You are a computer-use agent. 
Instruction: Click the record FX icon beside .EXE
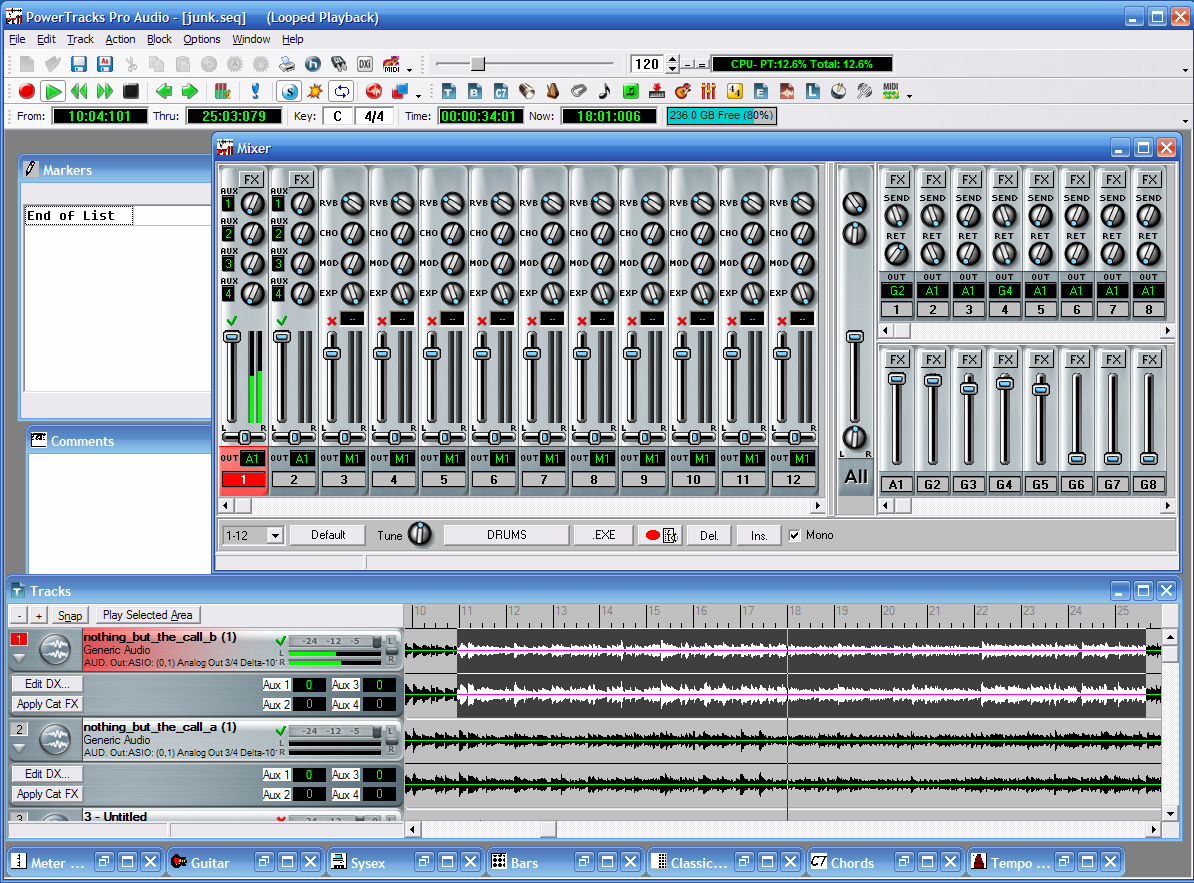[662, 535]
